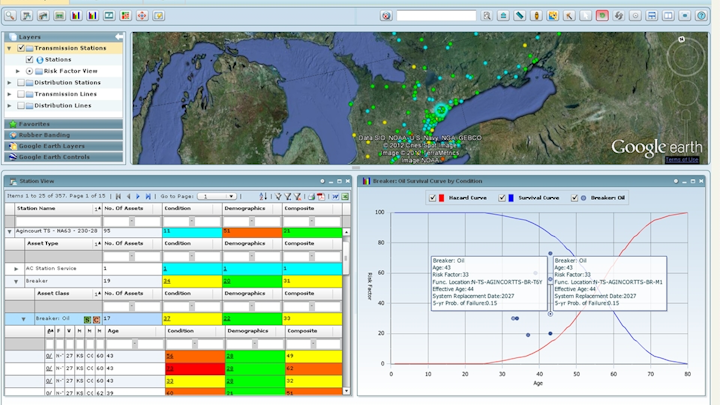Click the blue help icon in toolbar

point(701,16)
